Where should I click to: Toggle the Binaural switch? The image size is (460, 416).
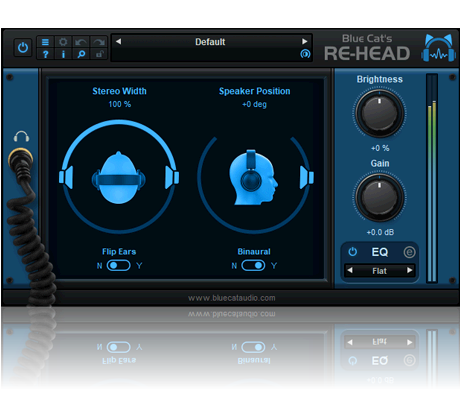coord(253,265)
